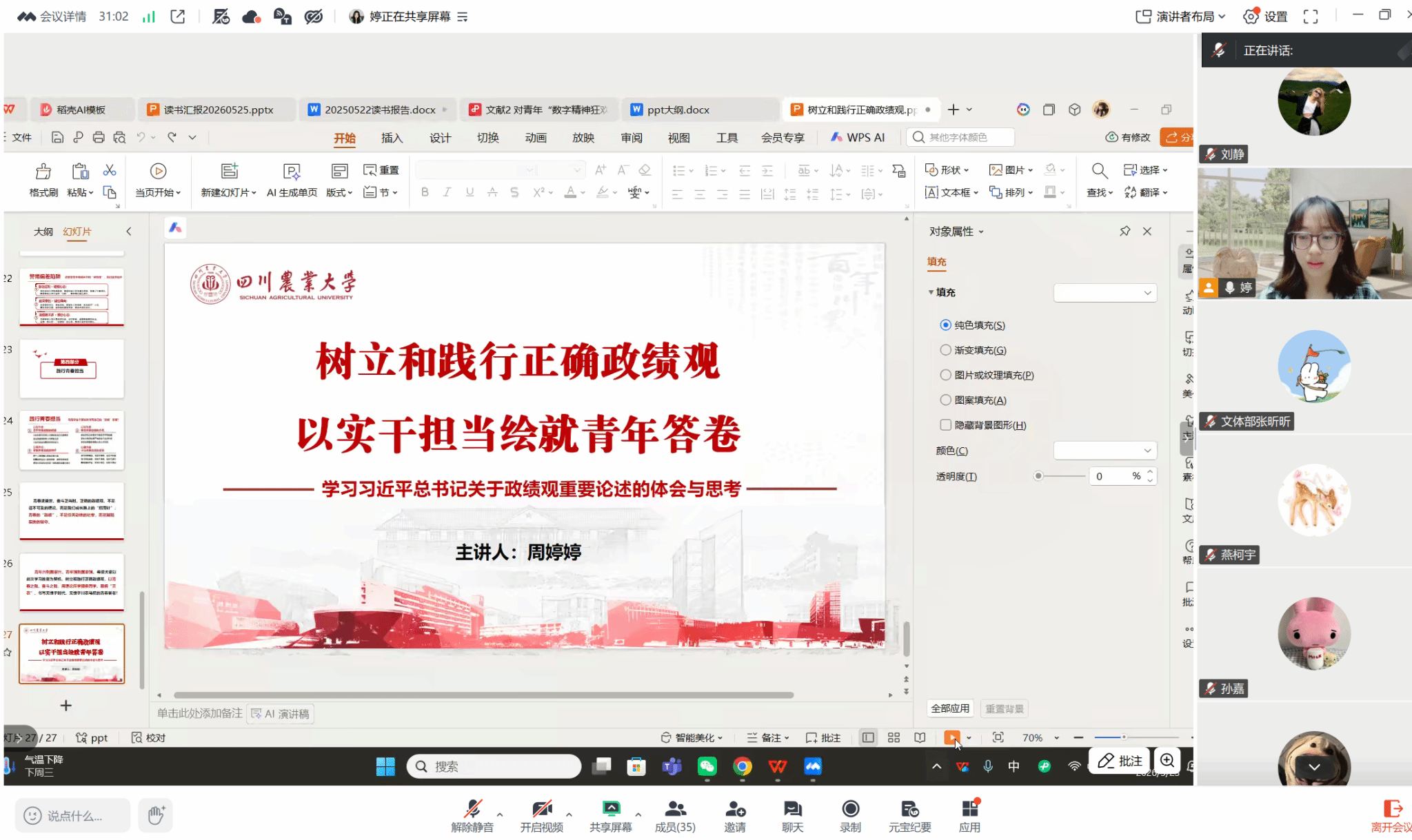
Task: Open the fill preset dropdown
Action: [x=1105, y=293]
